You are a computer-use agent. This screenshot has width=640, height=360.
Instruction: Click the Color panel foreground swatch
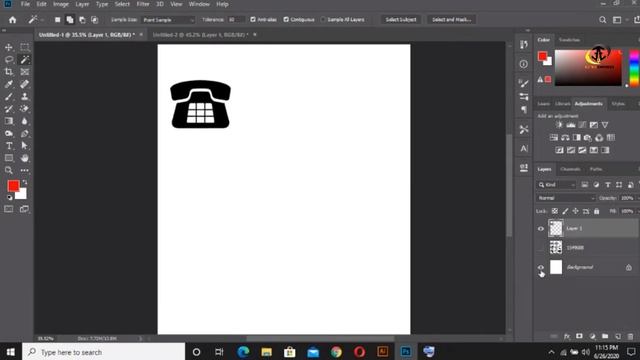coord(542,56)
